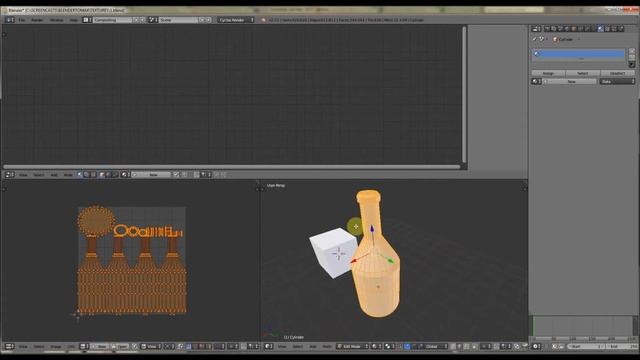Image resolution: width=640 pixels, height=360 pixels.
Task: Browse images in the UV editor header
Action: coord(84,346)
